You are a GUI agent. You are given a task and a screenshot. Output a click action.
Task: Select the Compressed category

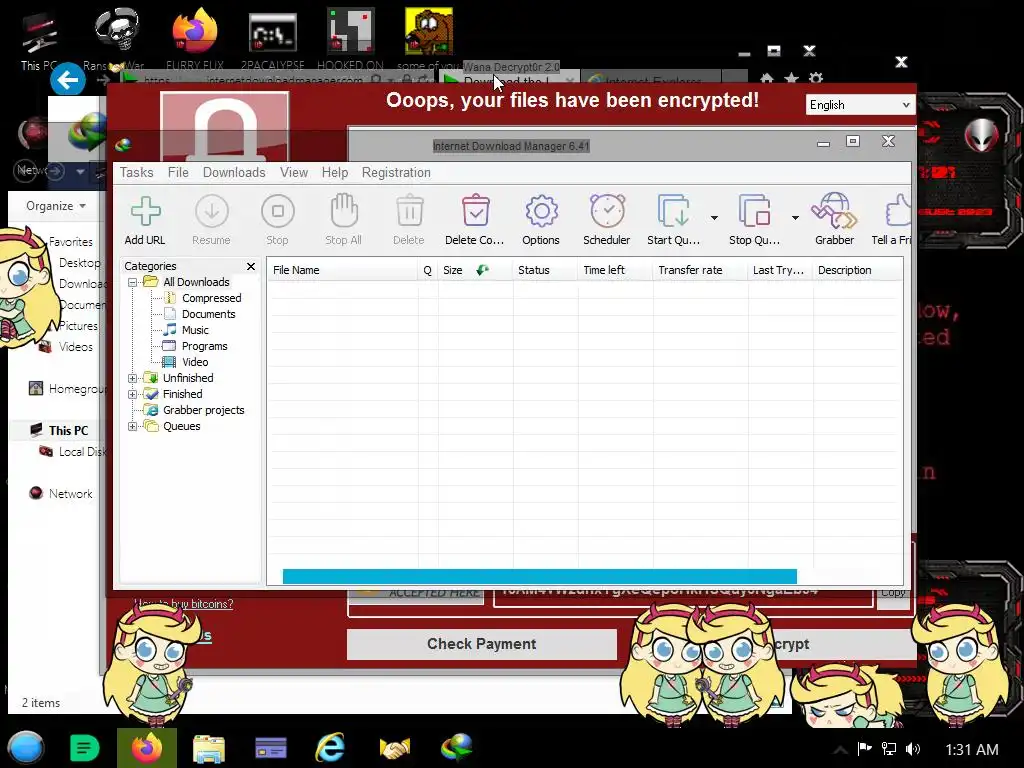212,298
